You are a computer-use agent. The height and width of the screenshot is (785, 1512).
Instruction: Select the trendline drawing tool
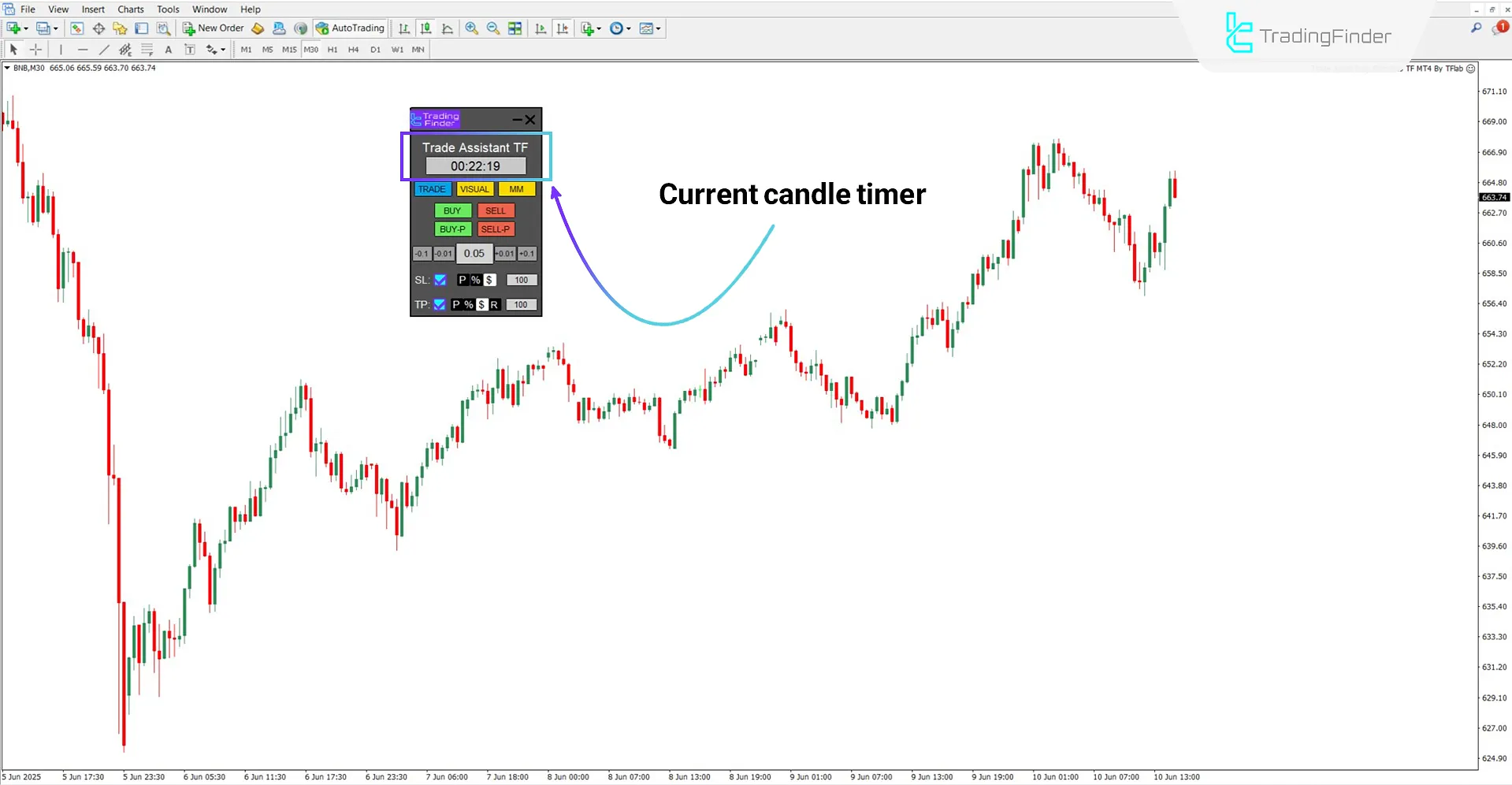[104, 49]
